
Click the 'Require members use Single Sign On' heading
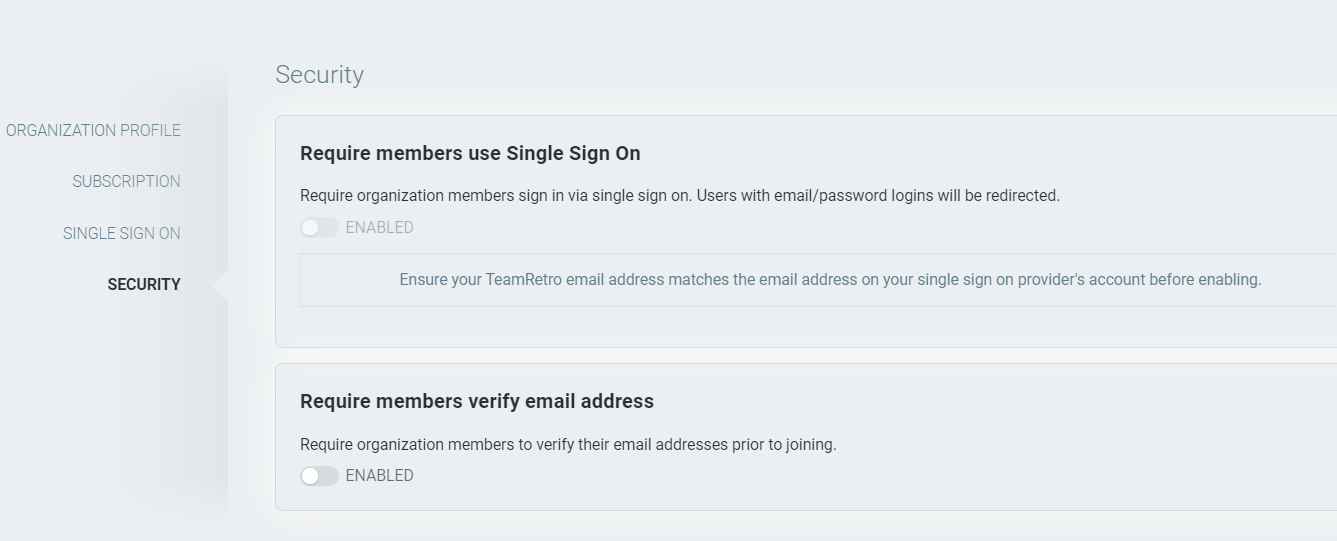470,153
